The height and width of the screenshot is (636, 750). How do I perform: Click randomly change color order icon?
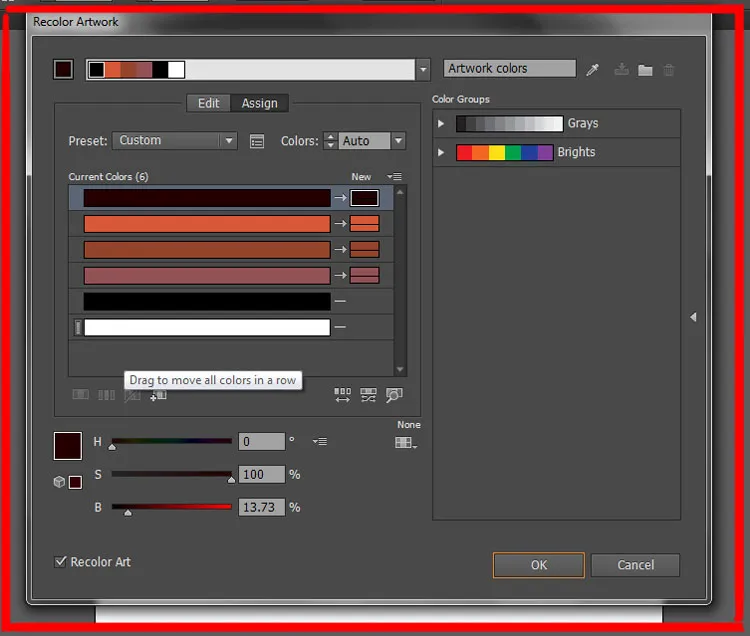(343, 396)
